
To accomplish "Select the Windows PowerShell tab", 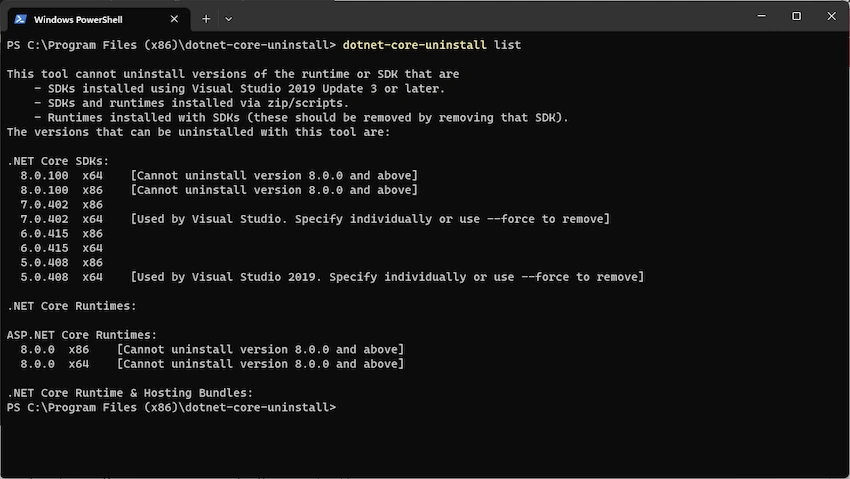I will click(99, 20).
